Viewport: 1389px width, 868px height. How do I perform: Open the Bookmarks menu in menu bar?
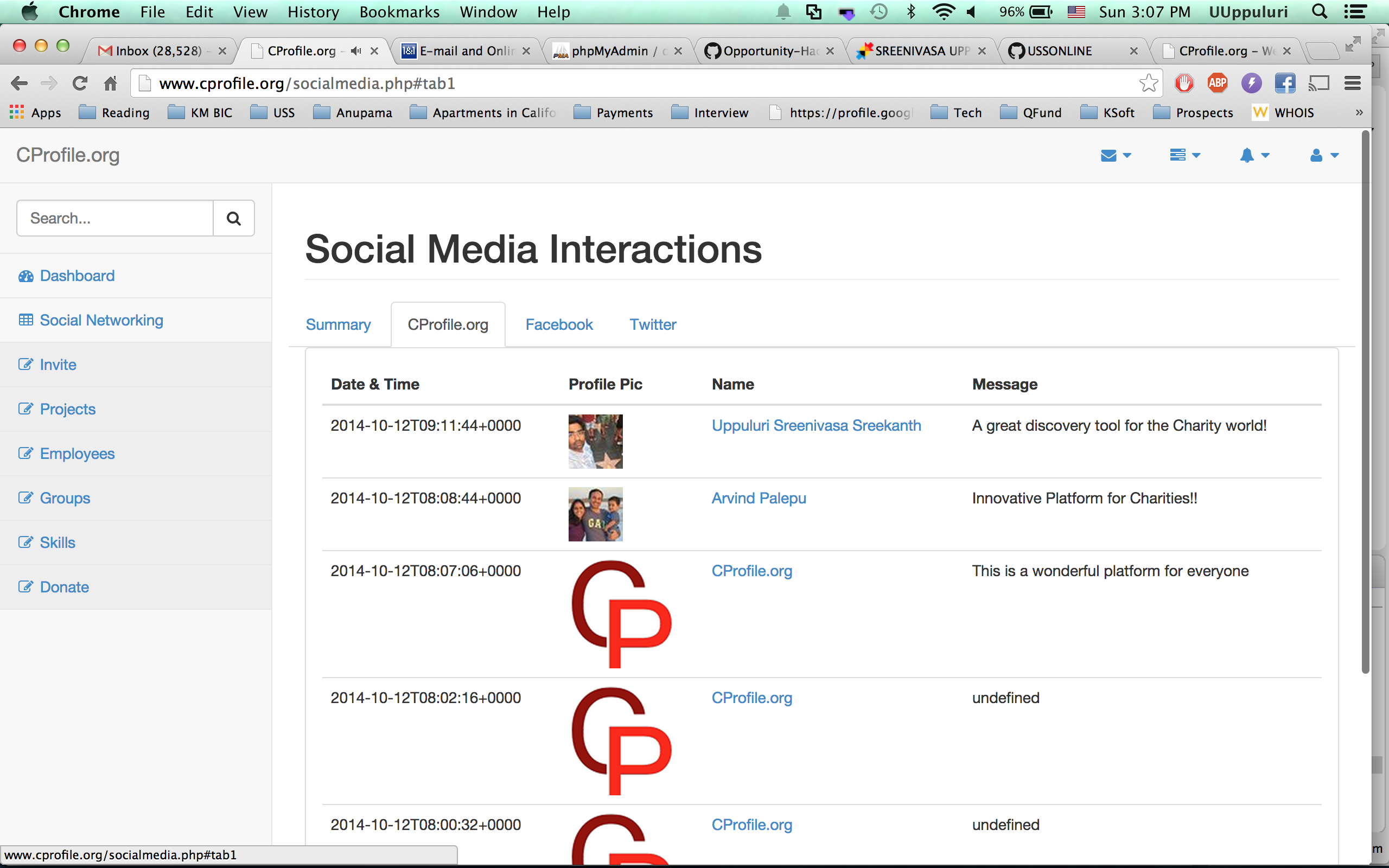pyautogui.click(x=399, y=12)
